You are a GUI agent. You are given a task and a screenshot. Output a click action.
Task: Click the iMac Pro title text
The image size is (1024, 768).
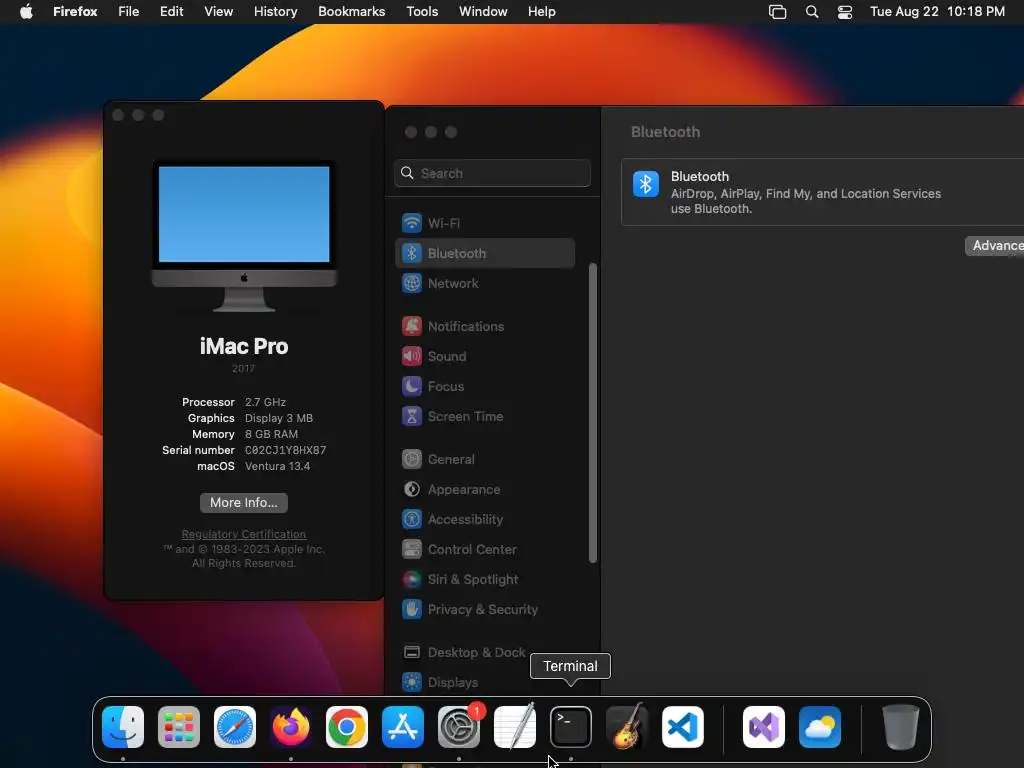tap(244, 346)
